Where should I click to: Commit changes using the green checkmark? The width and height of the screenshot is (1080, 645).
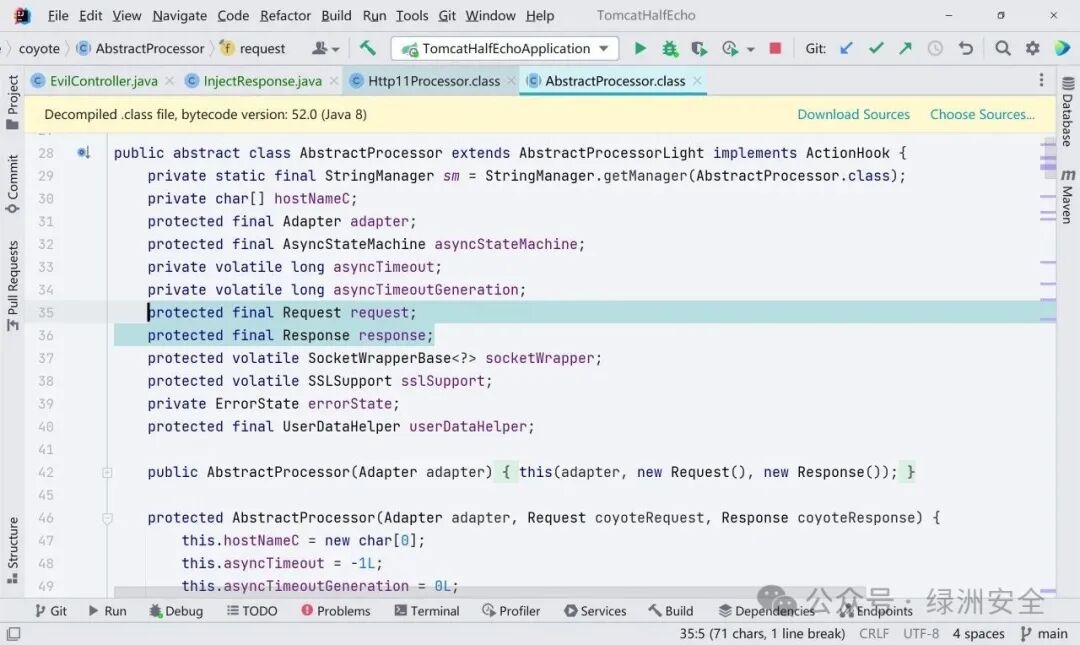(x=876, y=48)
